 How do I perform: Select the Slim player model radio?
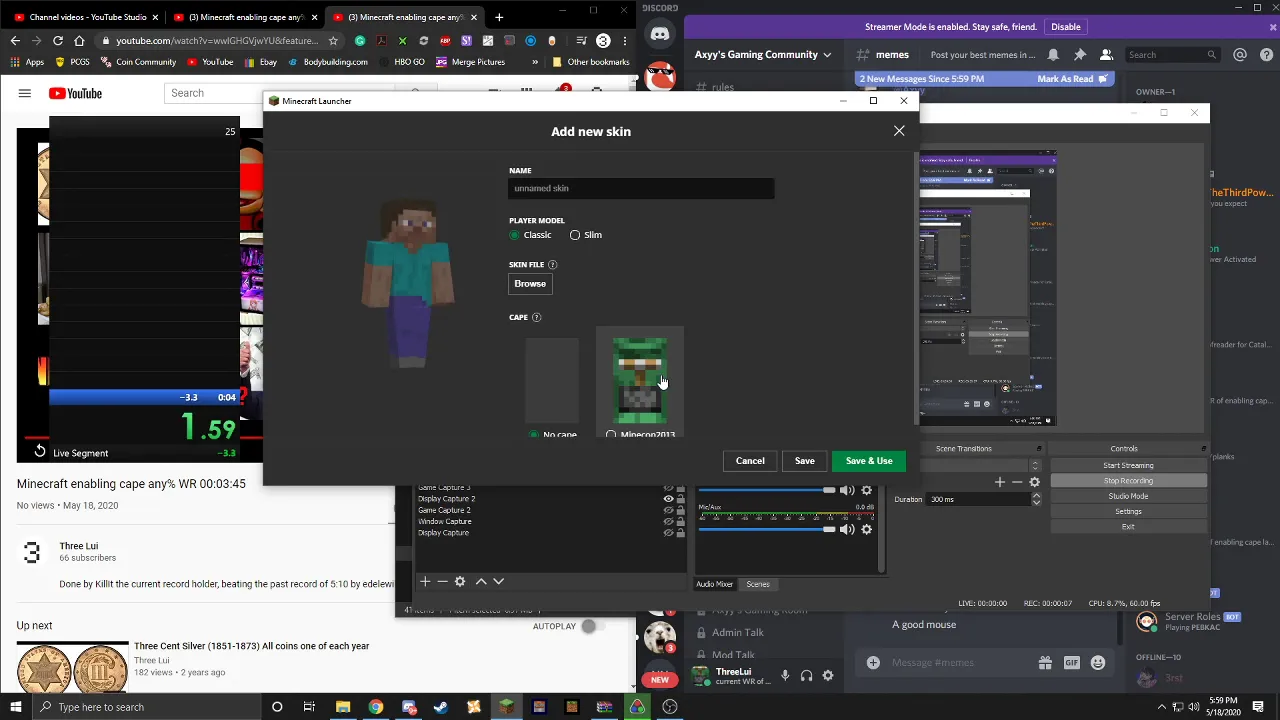(x=575, y=235)
